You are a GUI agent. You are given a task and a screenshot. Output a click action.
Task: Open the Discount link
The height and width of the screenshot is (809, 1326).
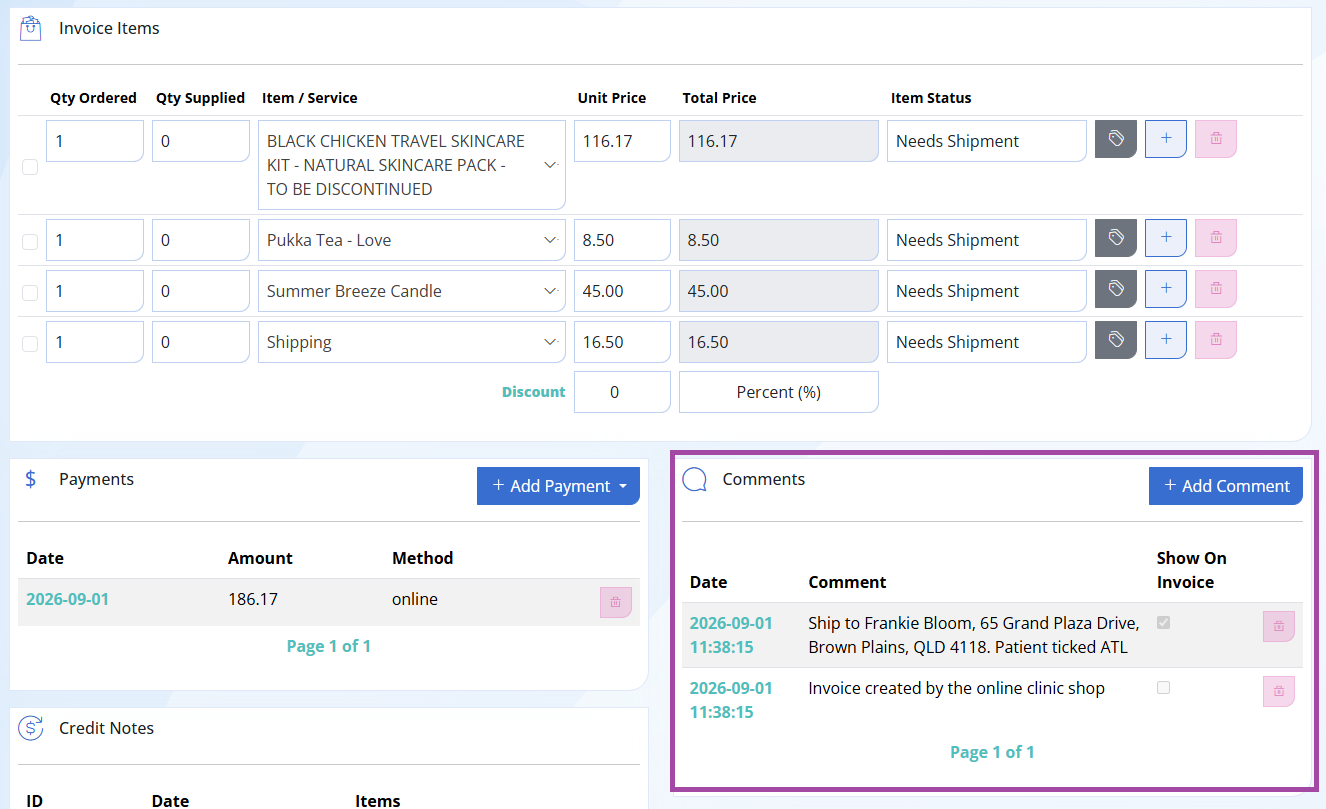pos(534,392)
